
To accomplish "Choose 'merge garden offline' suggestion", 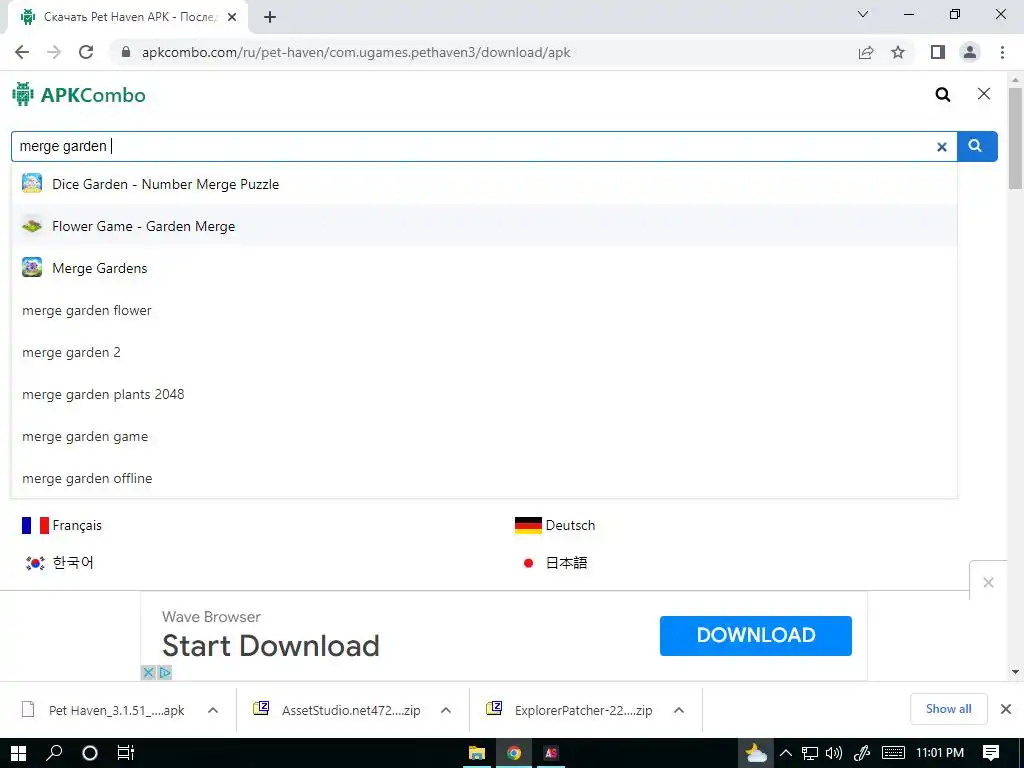I will (x=484, y=478).
